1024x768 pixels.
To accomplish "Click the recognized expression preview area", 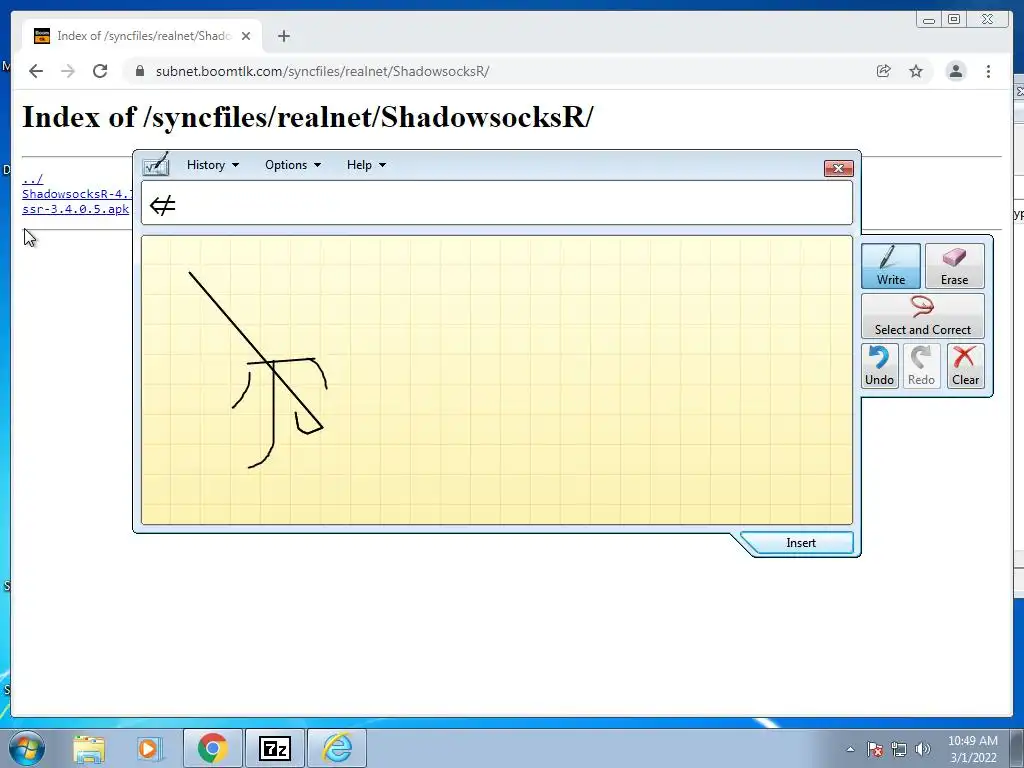I will click(497, 203).
